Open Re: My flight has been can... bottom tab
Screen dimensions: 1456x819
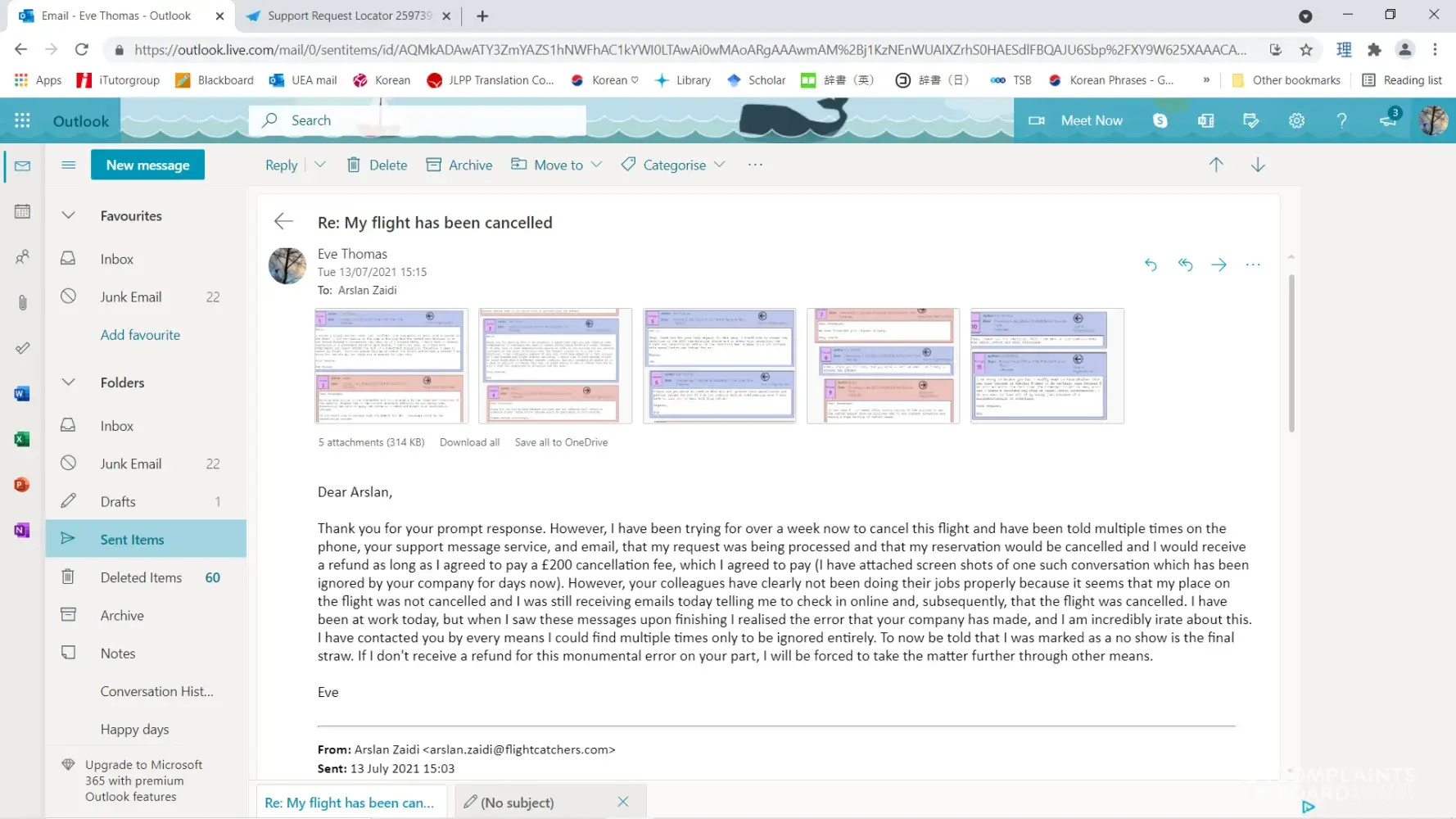[352, 803]
